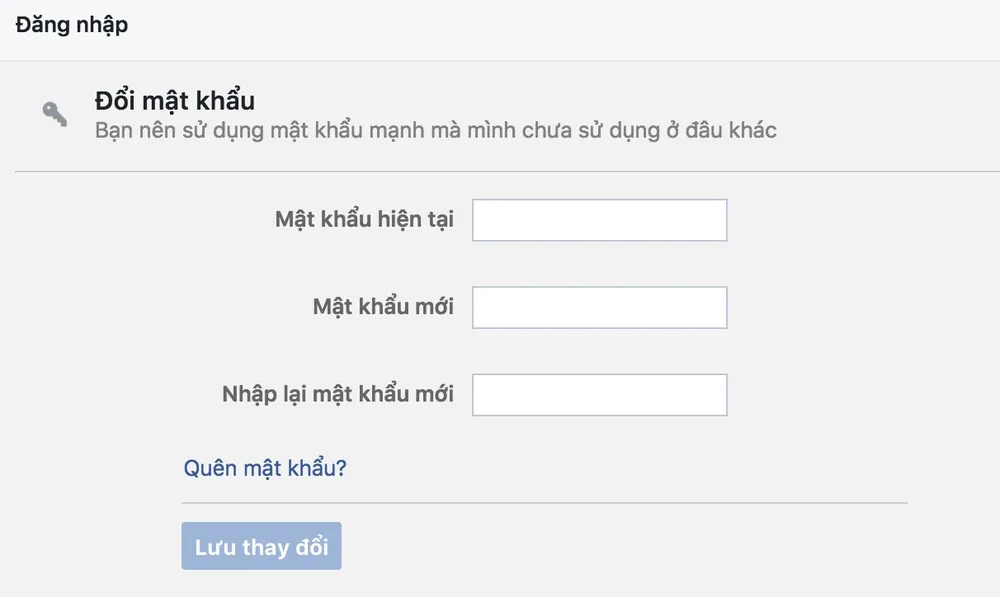Click the key icon beside Đổi mật khẩu
The width and height of the screenshot is (1000, 597).
[x=55, y=114]
